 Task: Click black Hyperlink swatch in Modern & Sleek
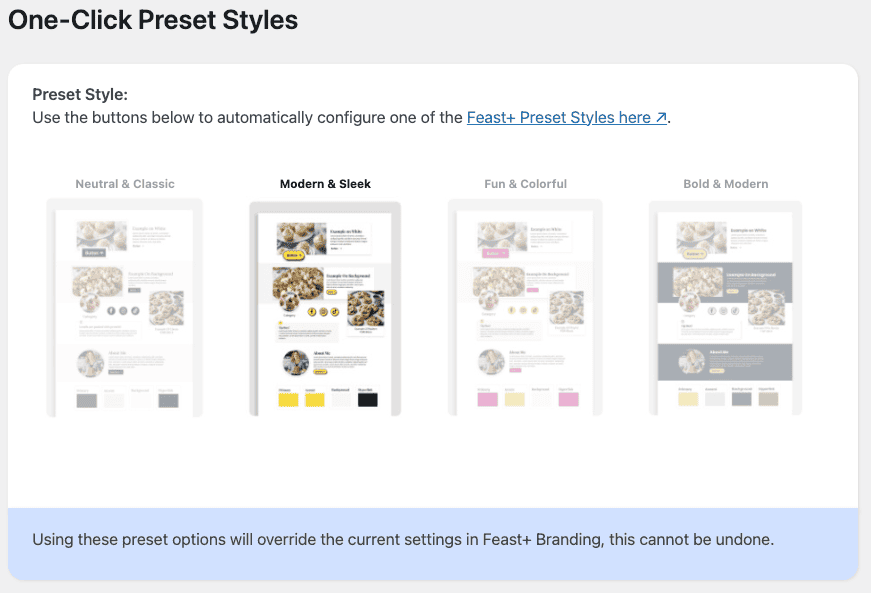click(x=367, y=400)
